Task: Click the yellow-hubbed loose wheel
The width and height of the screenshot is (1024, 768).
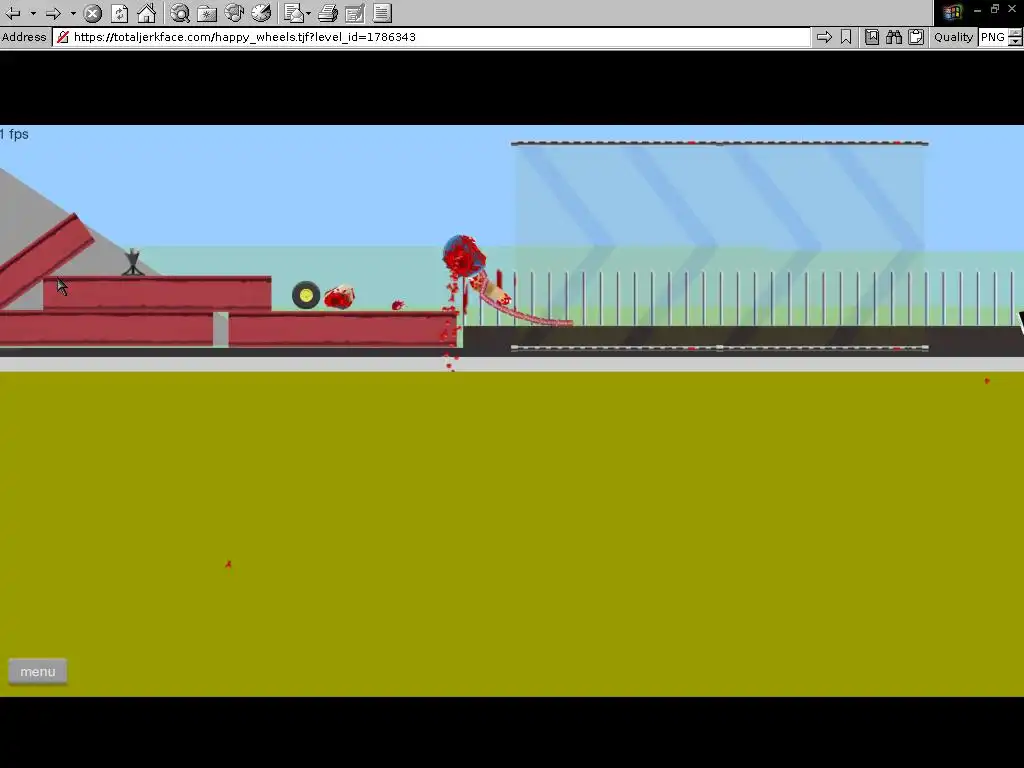Action: (x=306, y=295)
